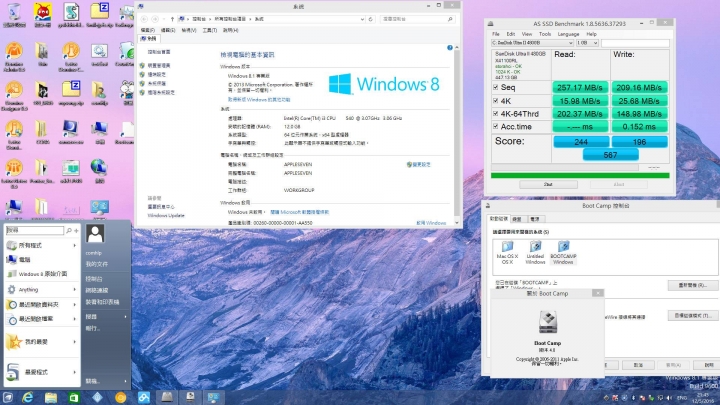This screenshot has width=720, height=405.
Task: Refresh the System window address bar
Action: pyautogui.click(x=371, y=19)
